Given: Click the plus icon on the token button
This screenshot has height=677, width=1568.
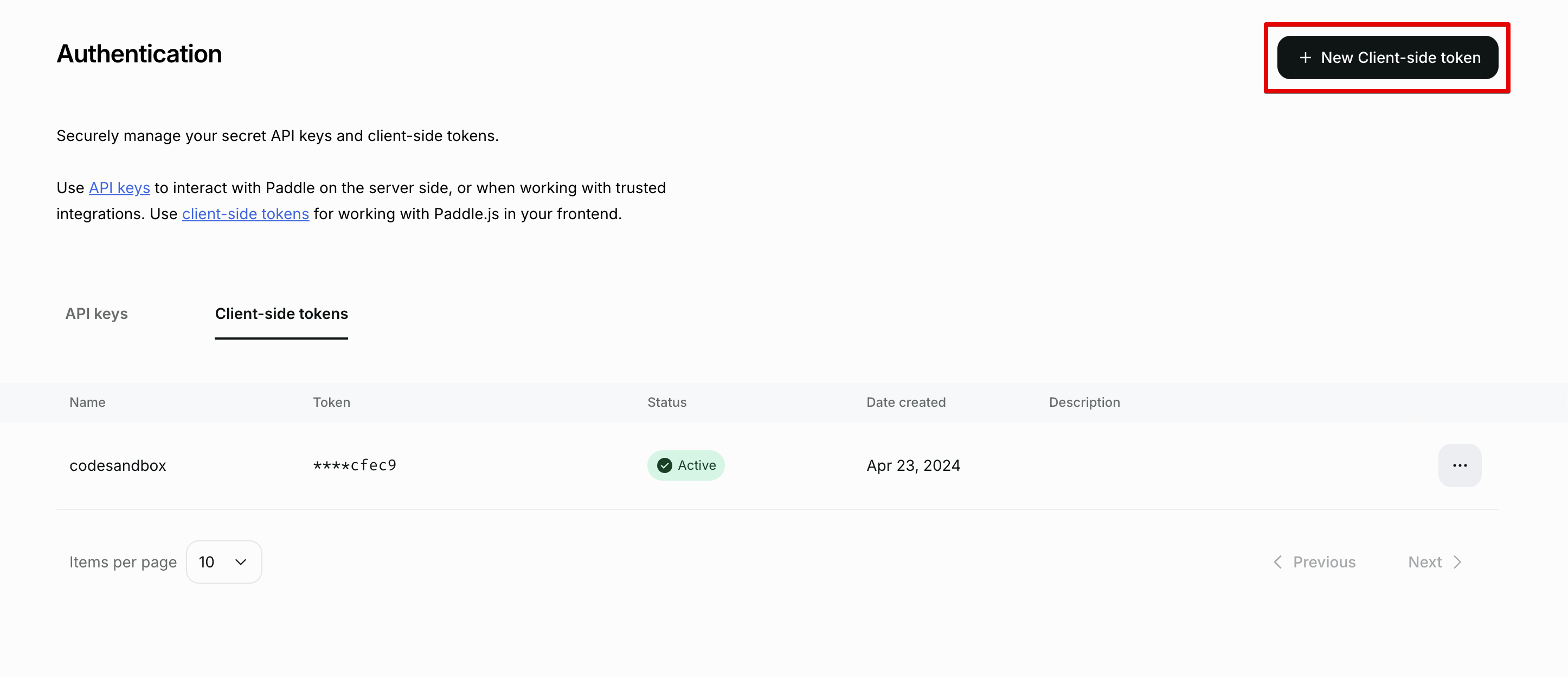Looking at the screenshot, I should click(1305, 58).
